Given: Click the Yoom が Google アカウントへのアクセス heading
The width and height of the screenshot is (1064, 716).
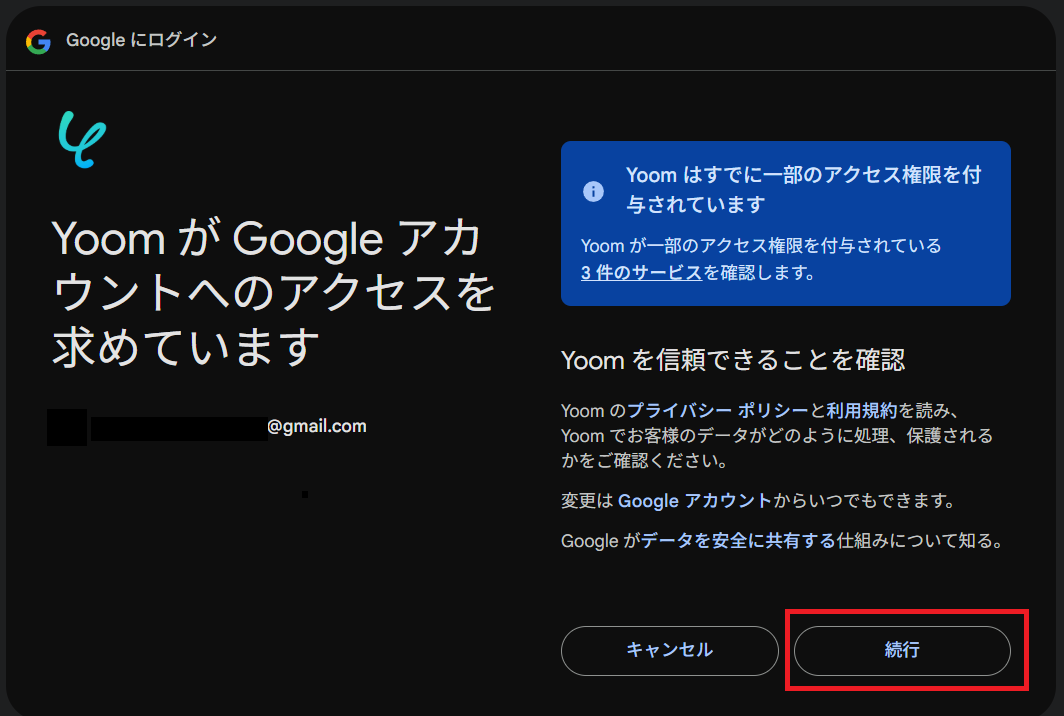Looking at the screenshot, I should pos(273,293).
